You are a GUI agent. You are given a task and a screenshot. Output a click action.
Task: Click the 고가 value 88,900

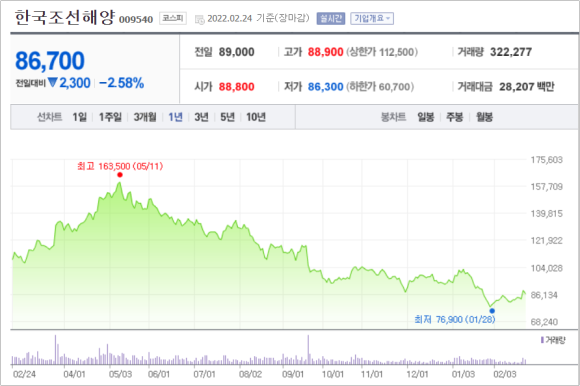[x=326, y=52]
